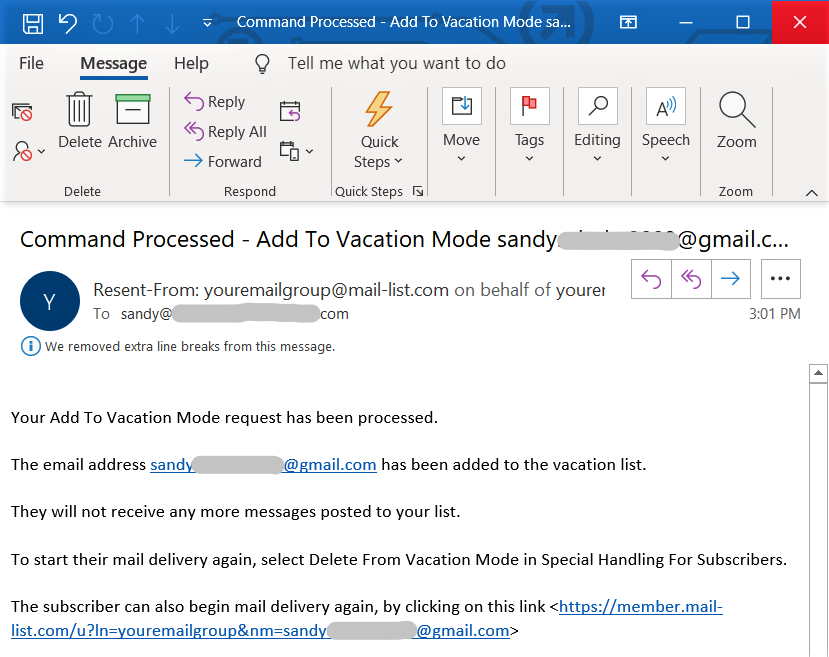Forward this email from the ribbon
Image resolution: width=829 pixels, height=657 pixels.
(222, 161)
